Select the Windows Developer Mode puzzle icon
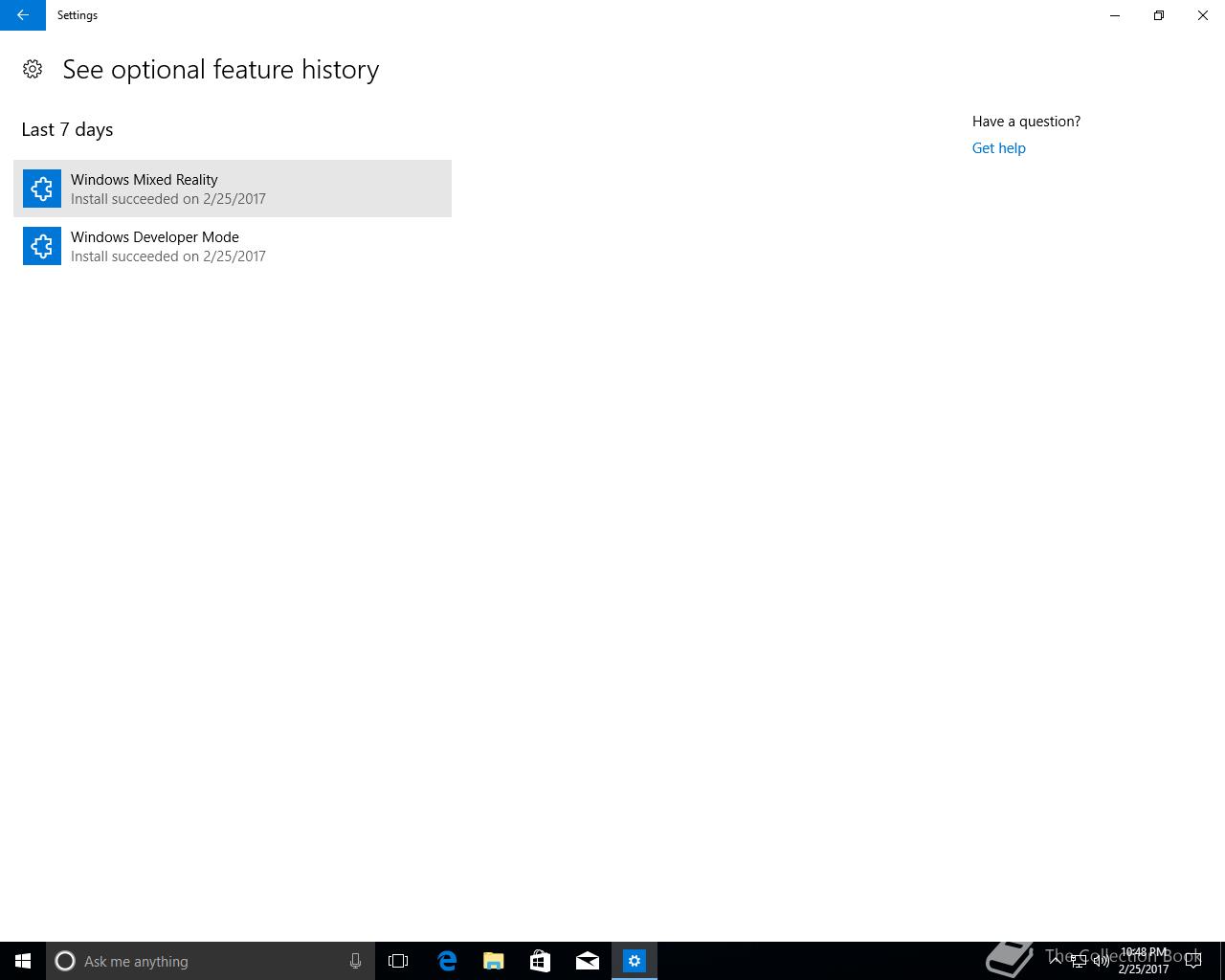Viewport: 1225px width, 980px height. (42, 246)
